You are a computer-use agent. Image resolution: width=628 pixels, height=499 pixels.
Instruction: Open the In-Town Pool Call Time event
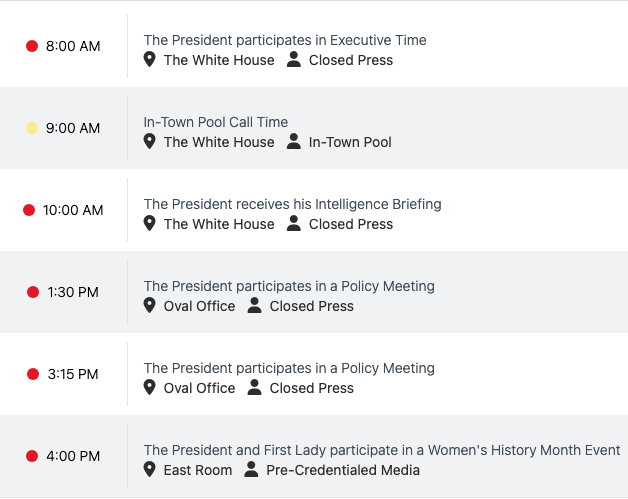point(216,123)
